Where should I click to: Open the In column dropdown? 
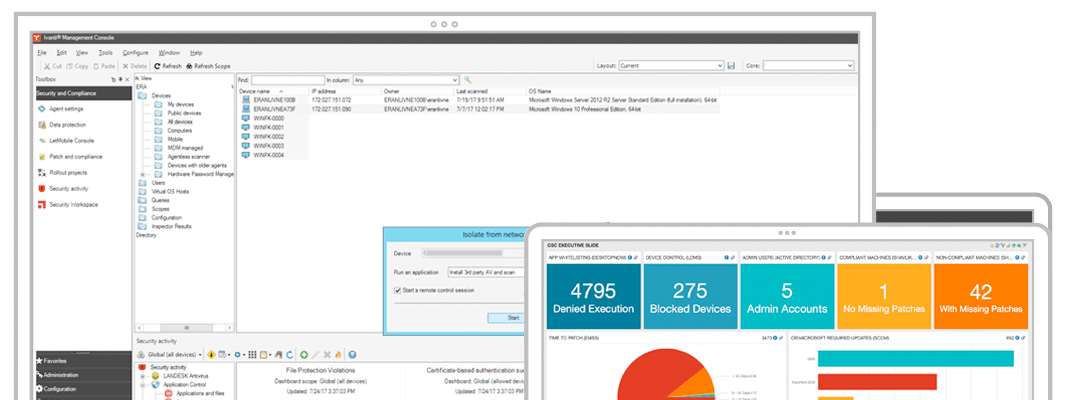point(406,79)
